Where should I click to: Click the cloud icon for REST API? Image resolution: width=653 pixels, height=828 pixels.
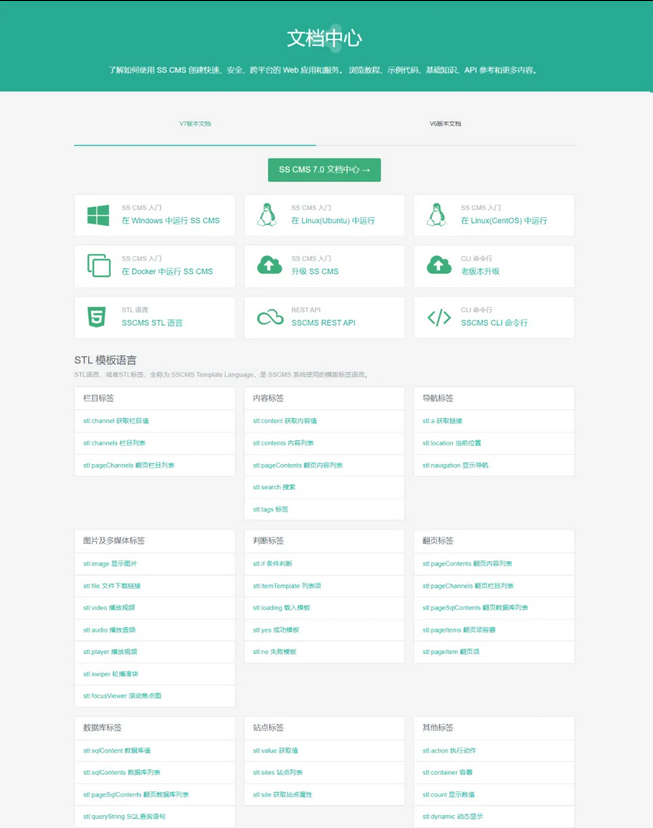(269, 317)
